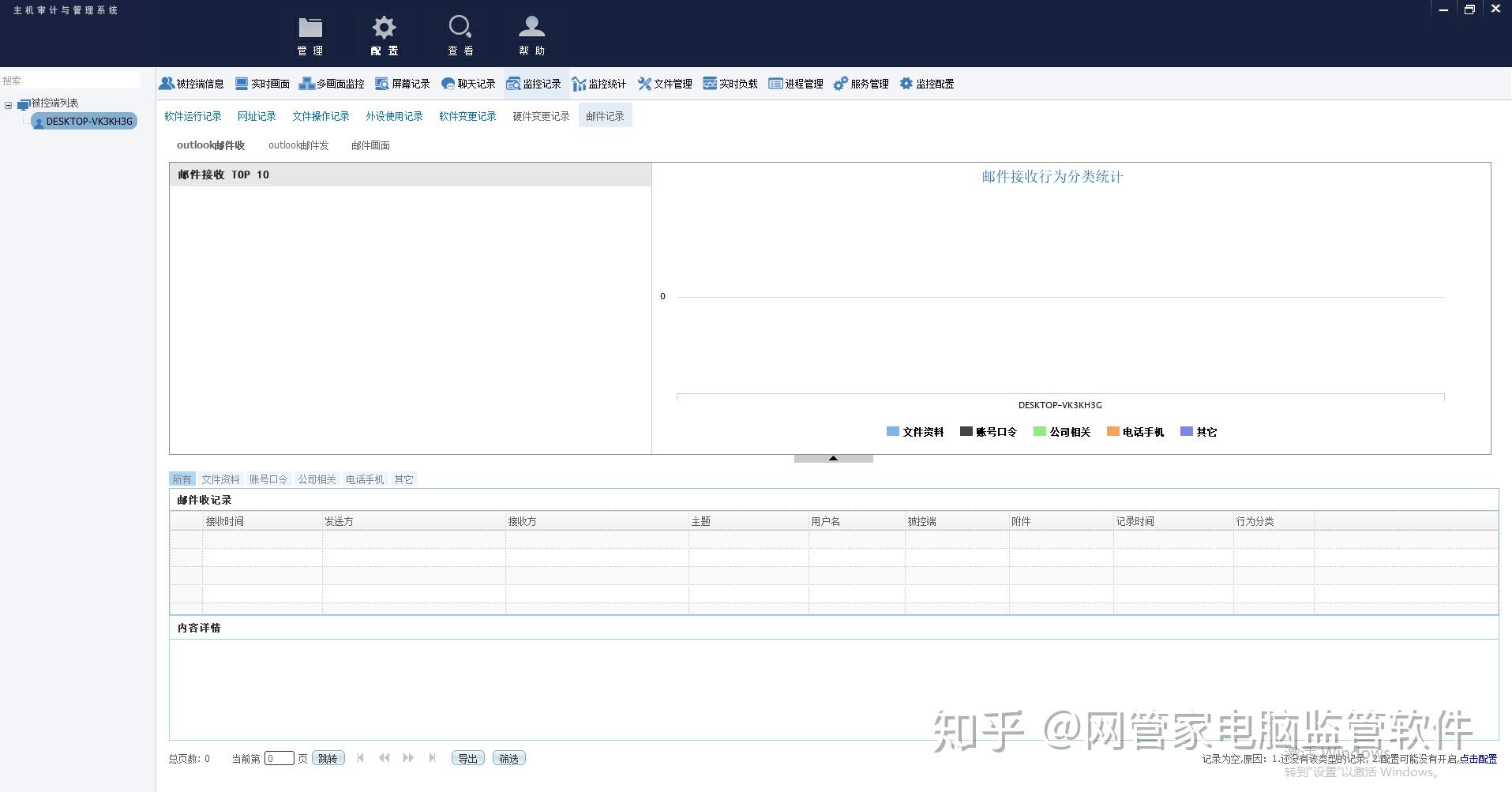Go to next page arrow
This screenshot has height=792, width=1512.
tap(408, 758)
